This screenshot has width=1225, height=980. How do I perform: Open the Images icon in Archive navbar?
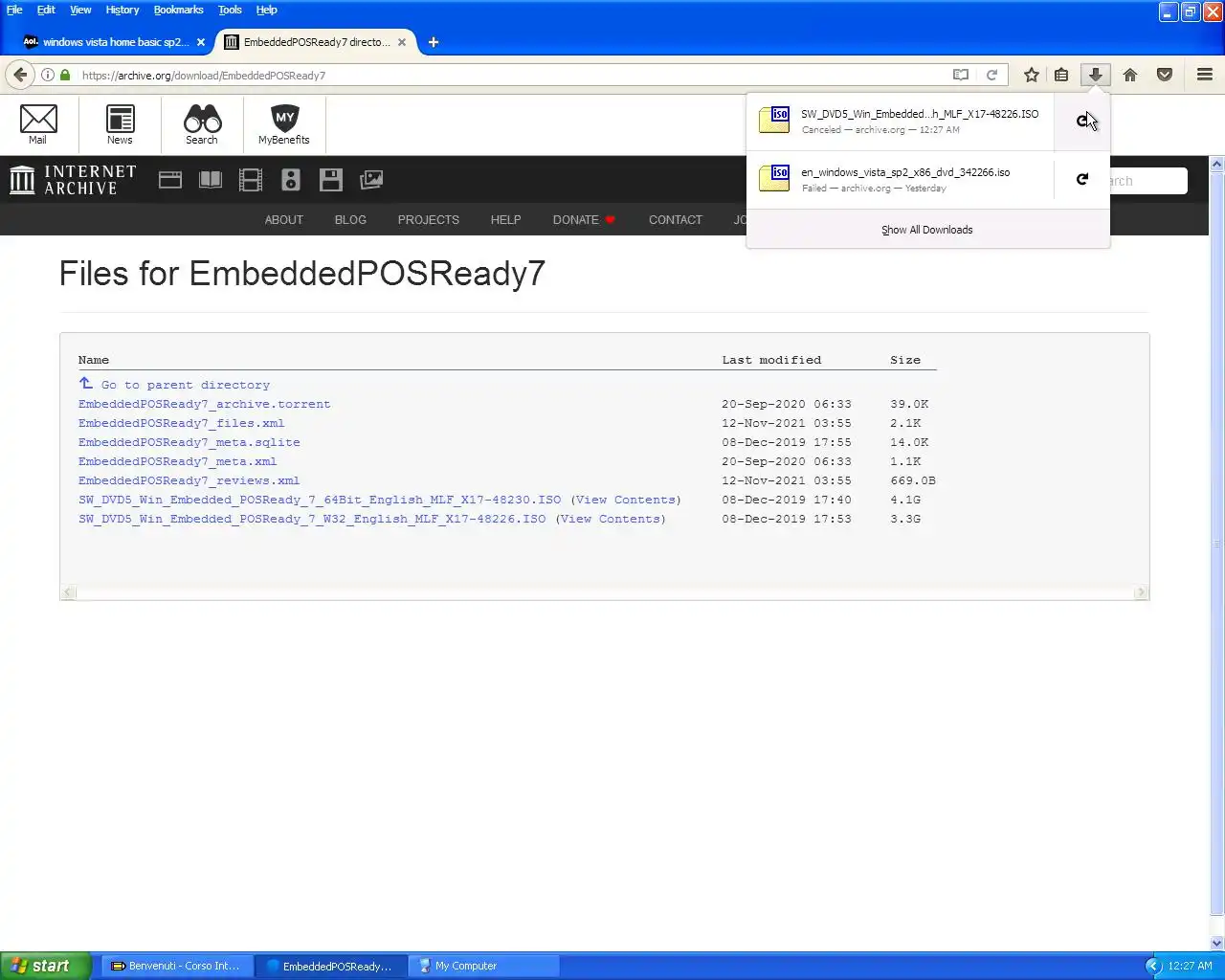coord(371,180)
